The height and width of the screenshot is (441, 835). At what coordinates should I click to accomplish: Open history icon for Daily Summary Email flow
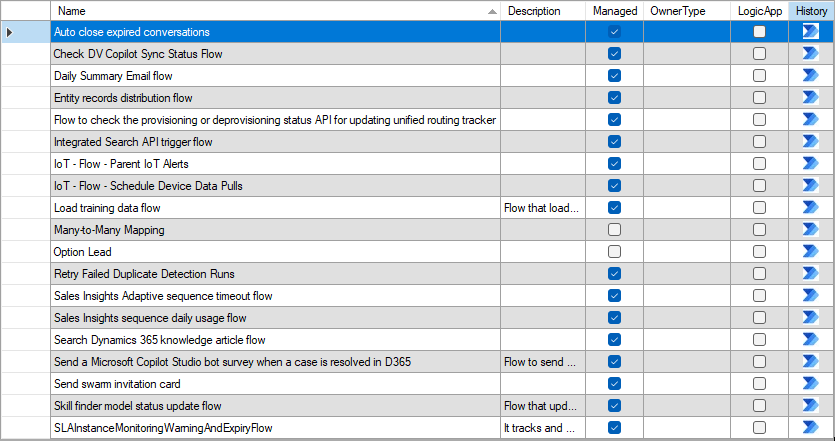pos(811,76)
